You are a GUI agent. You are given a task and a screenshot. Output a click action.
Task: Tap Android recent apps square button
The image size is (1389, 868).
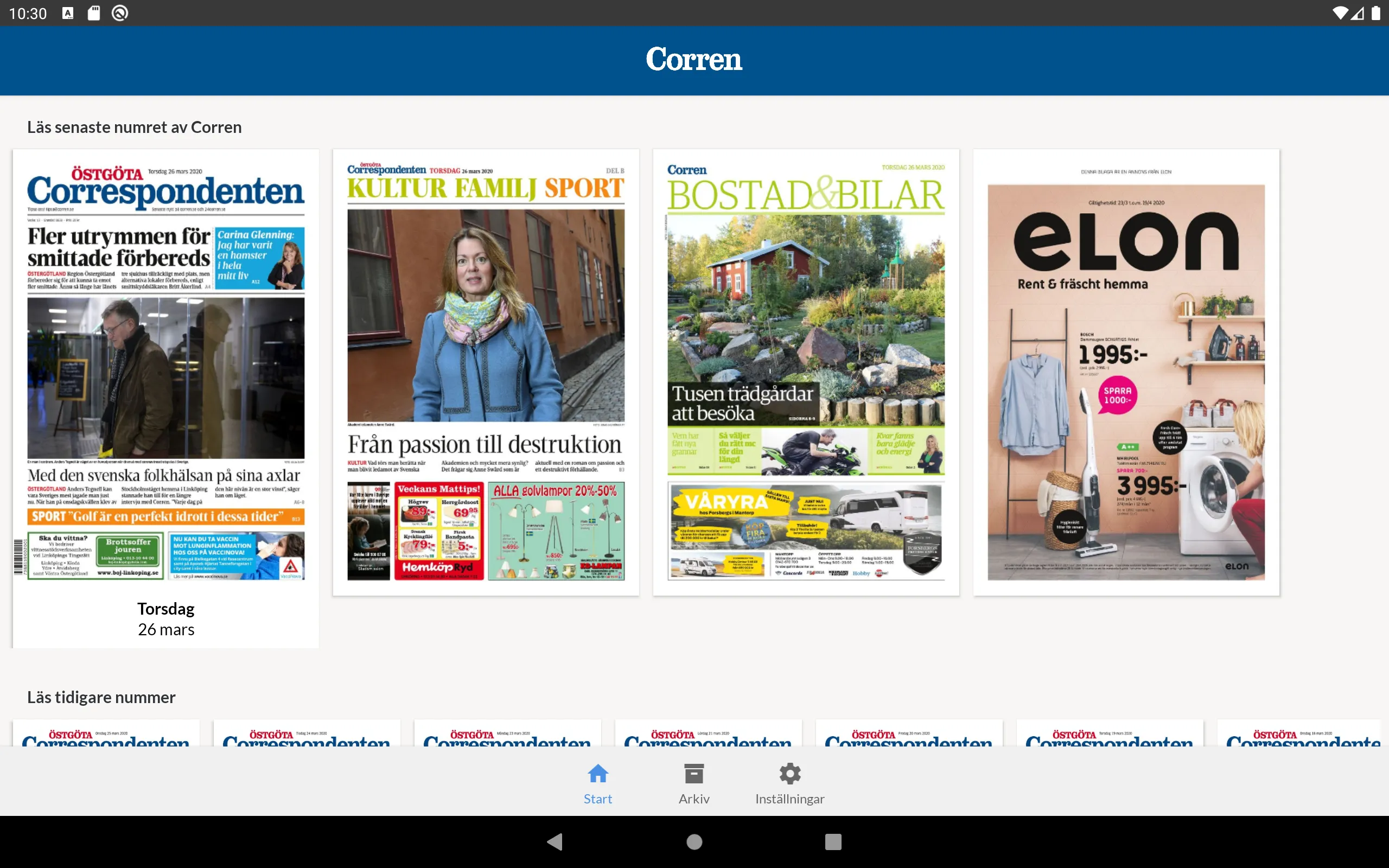(833, 841)
